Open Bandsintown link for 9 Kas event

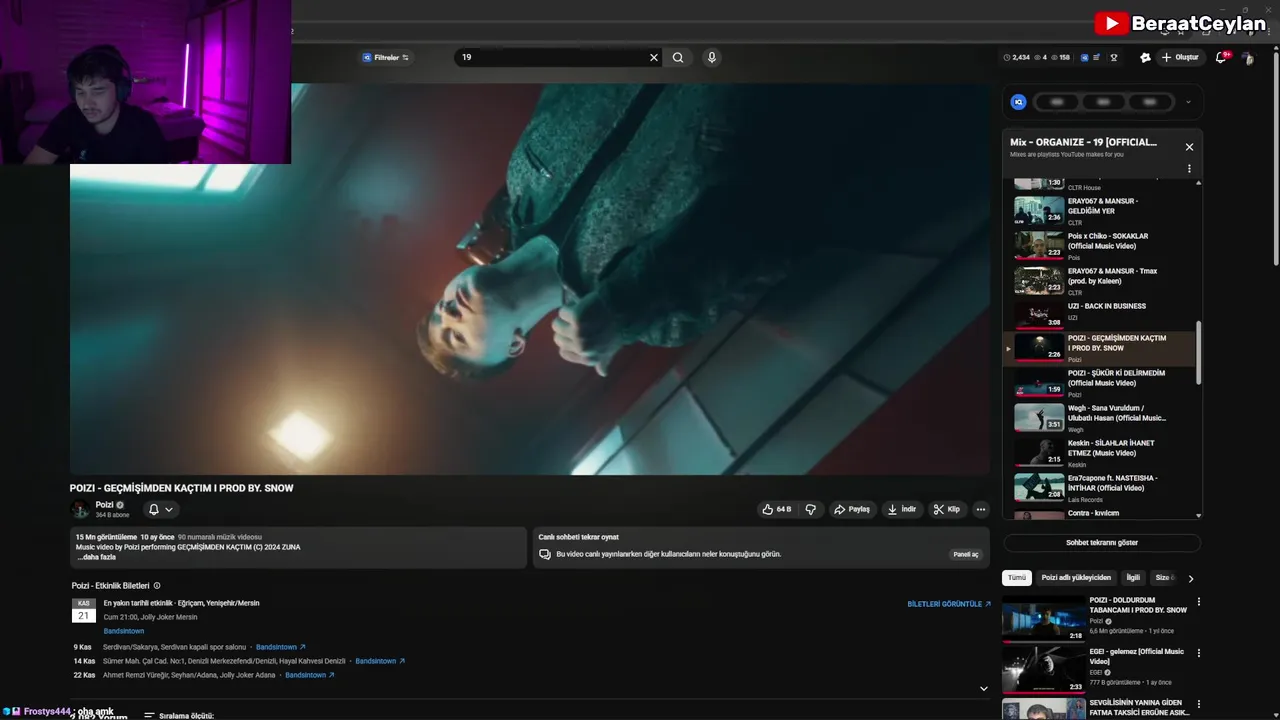coord(280,647)
